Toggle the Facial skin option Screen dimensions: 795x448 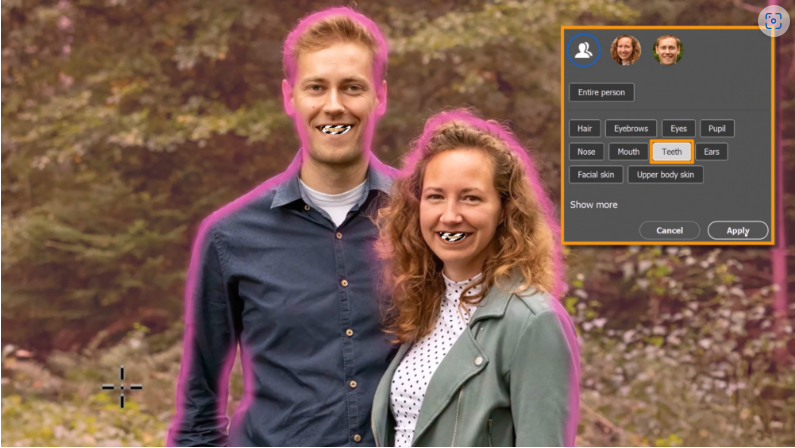[x=596, y=175]
